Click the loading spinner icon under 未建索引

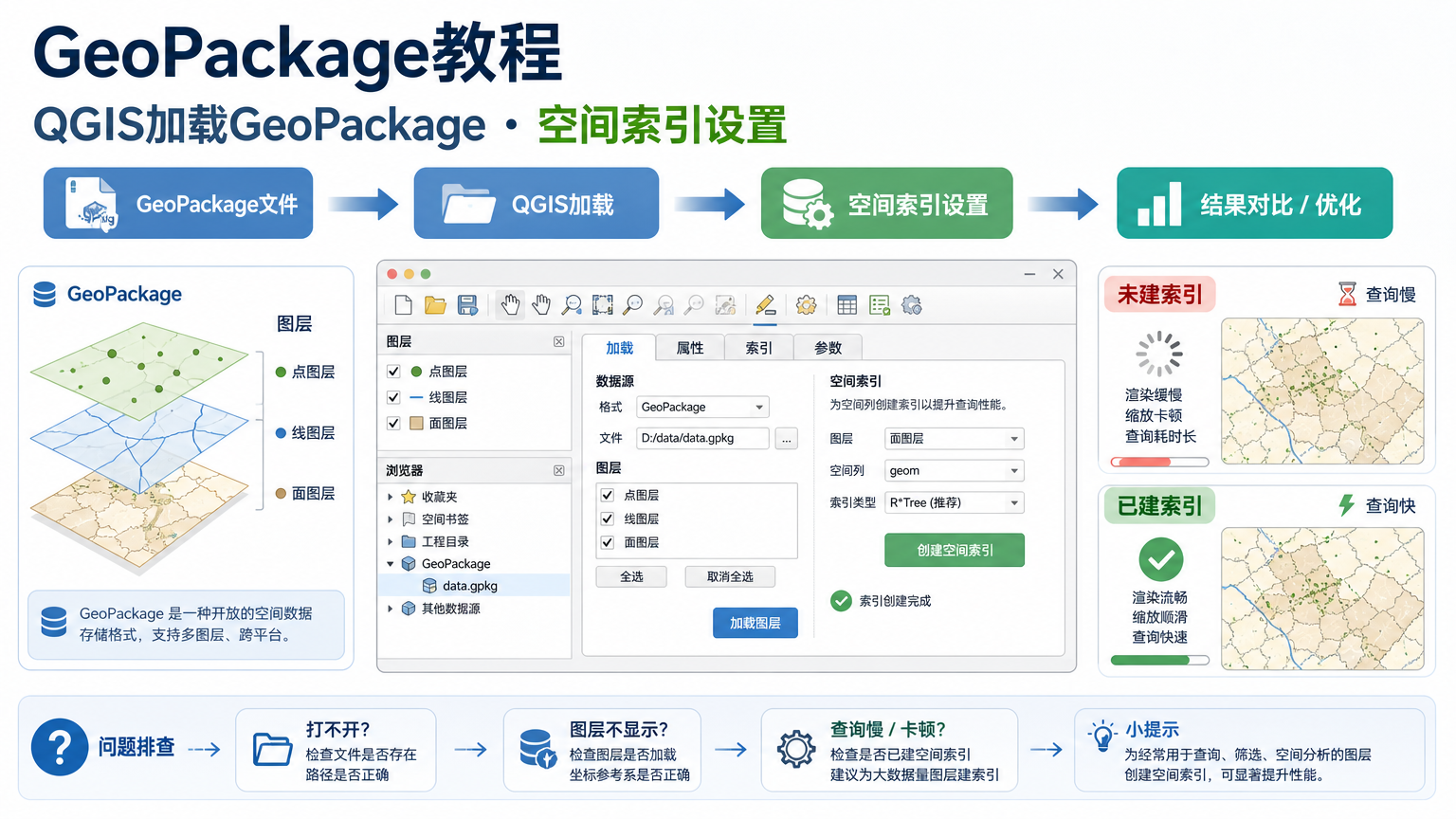pos(1159,355)
